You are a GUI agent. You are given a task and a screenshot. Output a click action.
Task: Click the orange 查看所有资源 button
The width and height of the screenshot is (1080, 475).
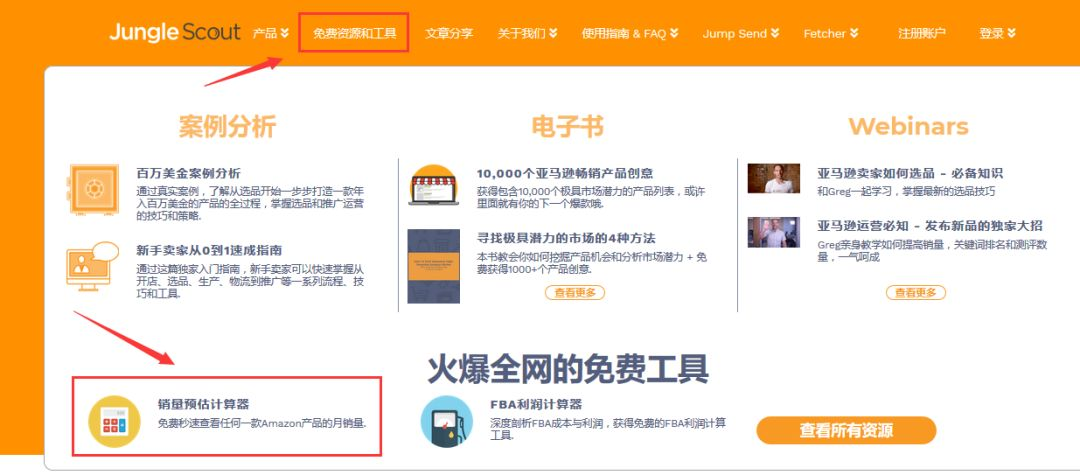[846, 430]
